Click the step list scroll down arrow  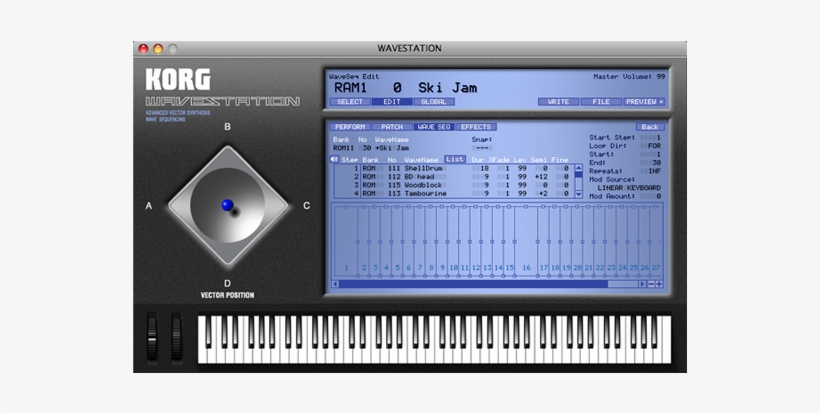(578, 194)
